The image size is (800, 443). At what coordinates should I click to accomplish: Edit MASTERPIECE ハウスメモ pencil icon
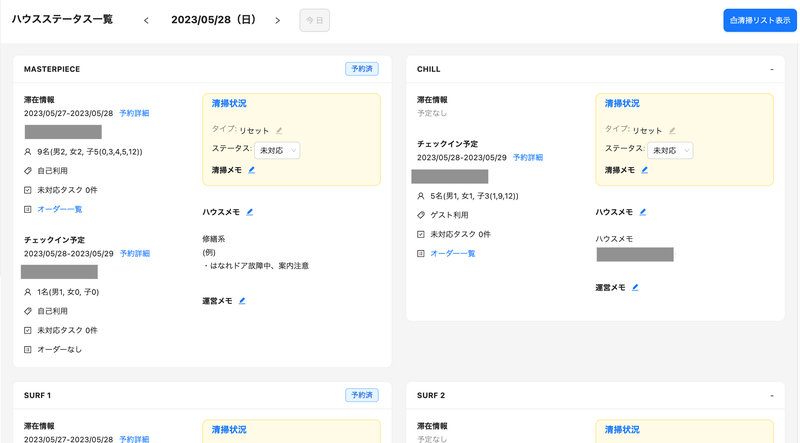(x=249, y=212)
